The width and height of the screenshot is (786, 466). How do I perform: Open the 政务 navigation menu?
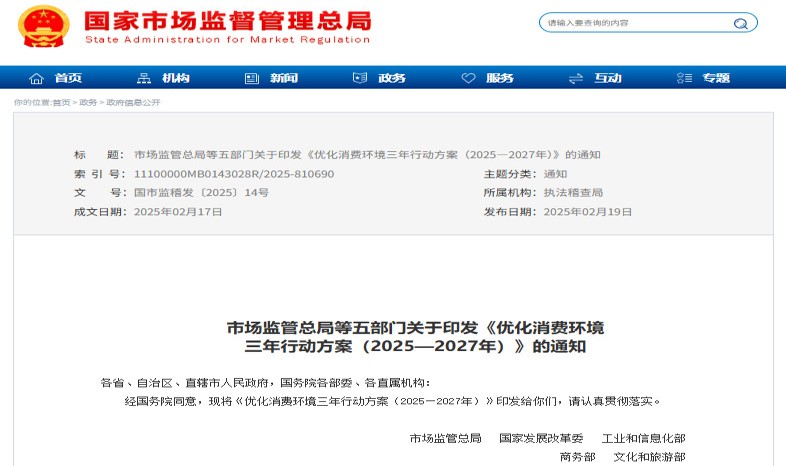tap(392, 78)
